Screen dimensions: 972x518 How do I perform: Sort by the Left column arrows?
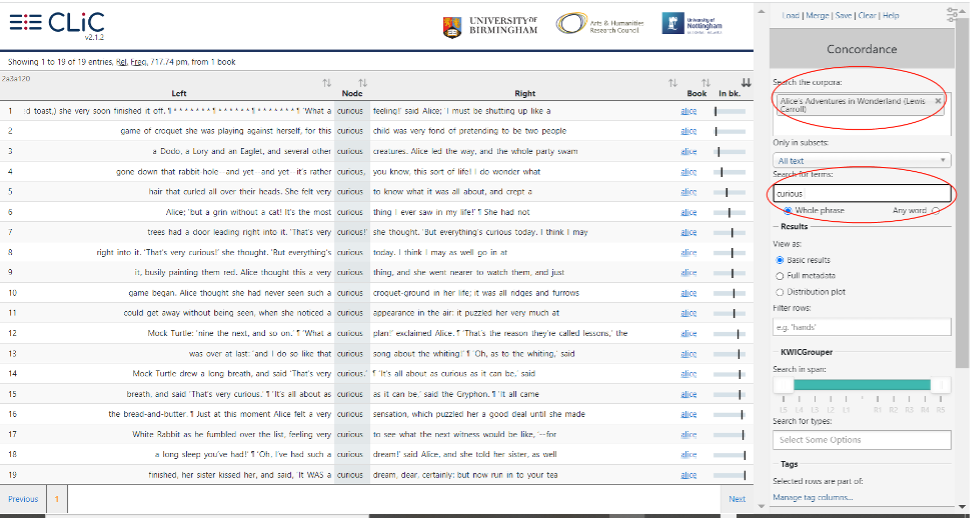[x=326, y=82]
